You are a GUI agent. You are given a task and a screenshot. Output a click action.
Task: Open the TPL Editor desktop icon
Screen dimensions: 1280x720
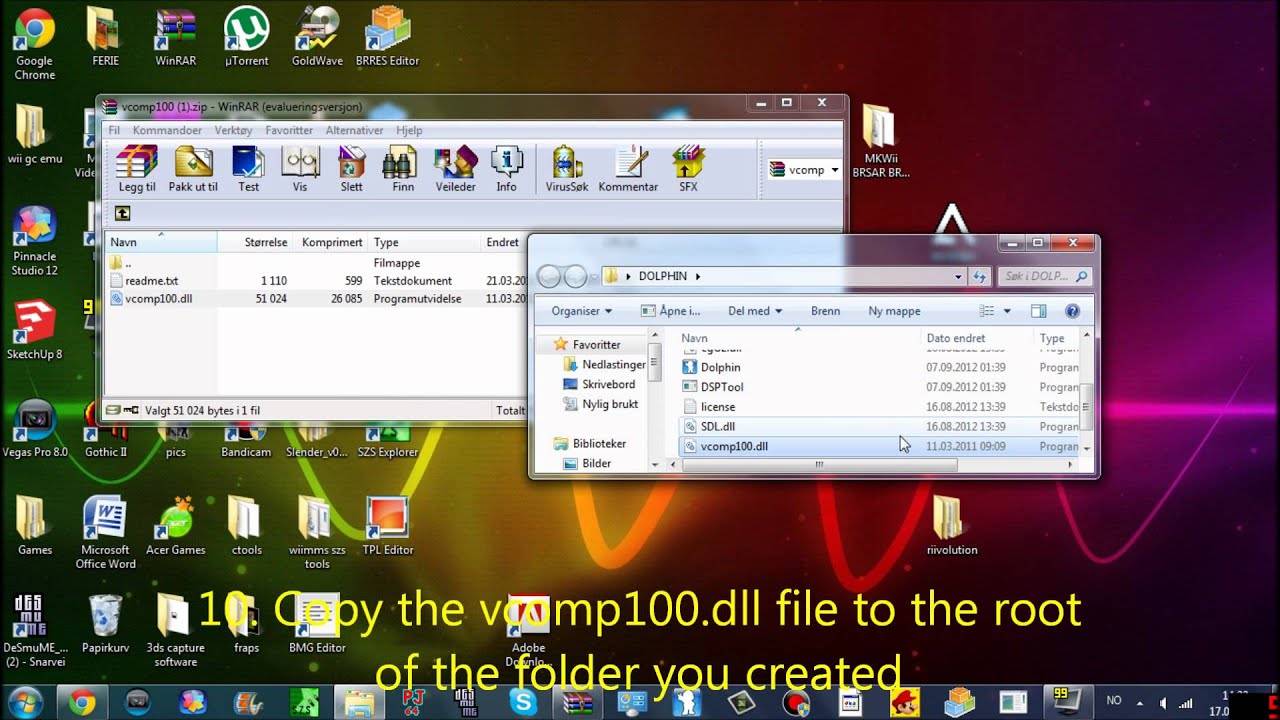[x=387, y=526]
